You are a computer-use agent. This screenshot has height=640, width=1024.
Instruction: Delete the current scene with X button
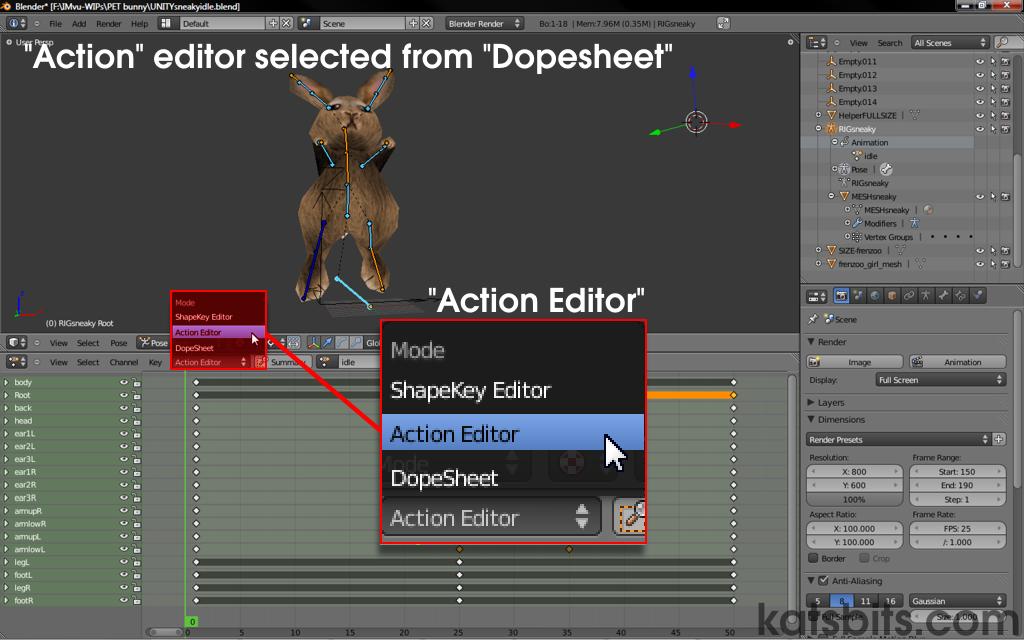(x=426, y=24)
